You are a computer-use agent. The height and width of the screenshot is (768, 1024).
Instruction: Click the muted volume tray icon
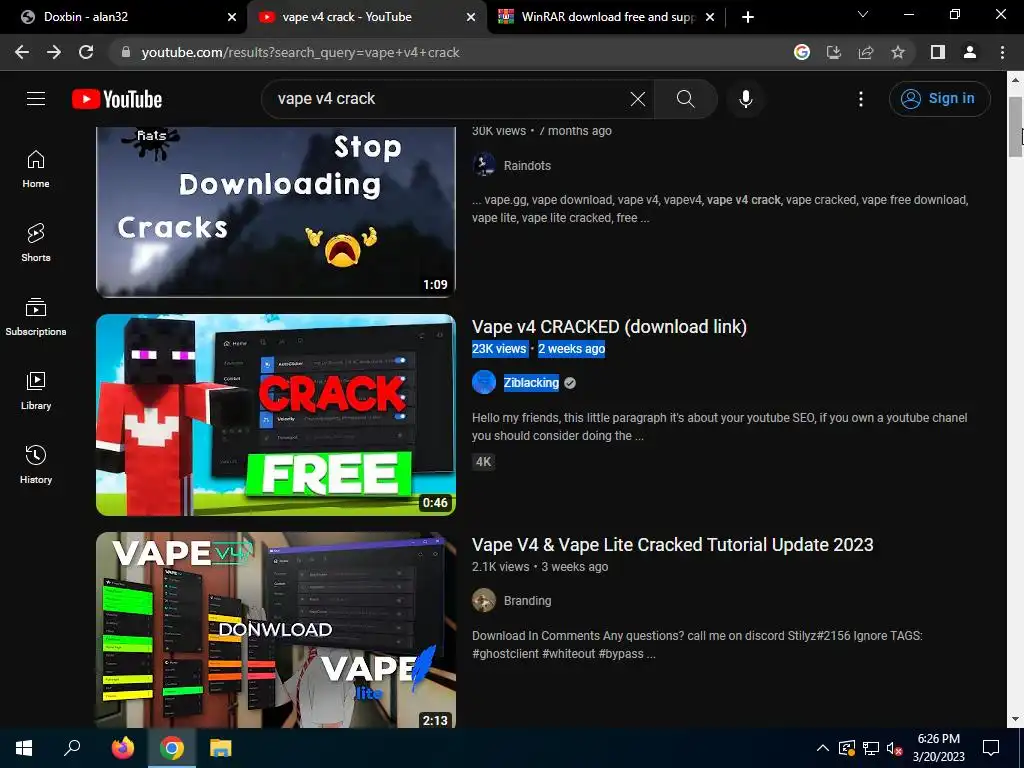click(x=894, y=748)
